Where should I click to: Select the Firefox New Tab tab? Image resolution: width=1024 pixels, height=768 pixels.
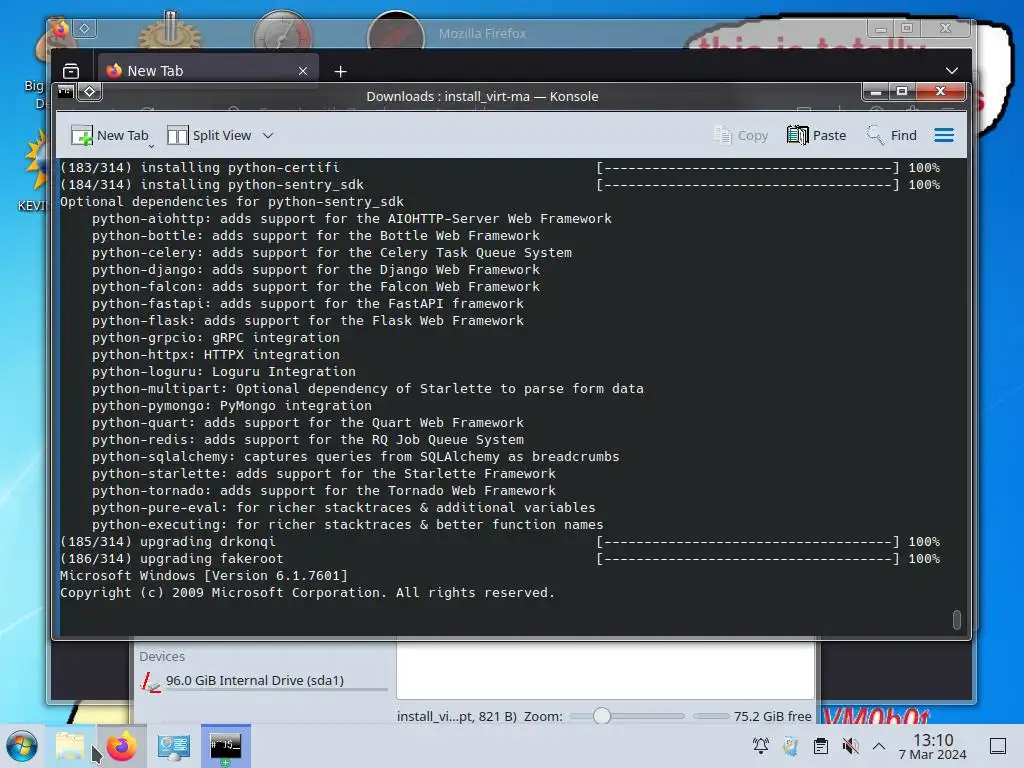pyautogui.click(x=208, y=71)
